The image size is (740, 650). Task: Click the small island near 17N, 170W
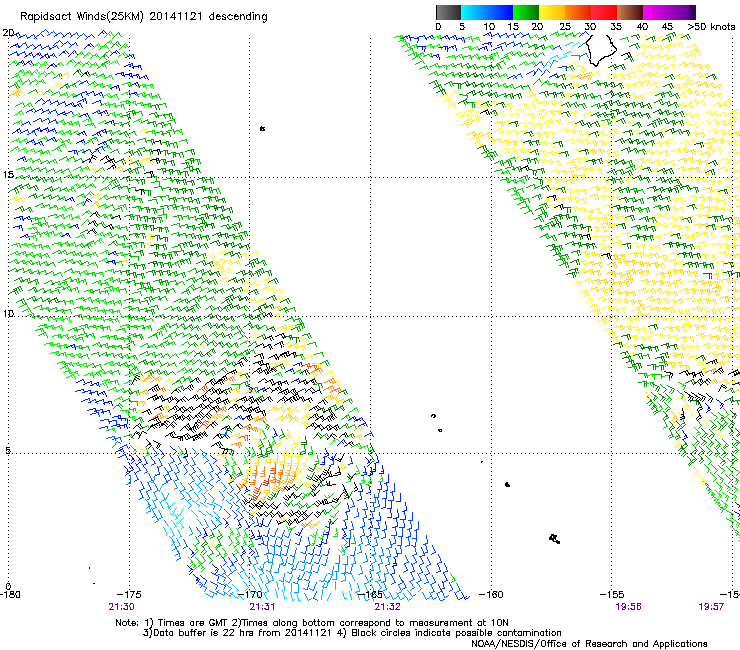[x=262, y=128]
